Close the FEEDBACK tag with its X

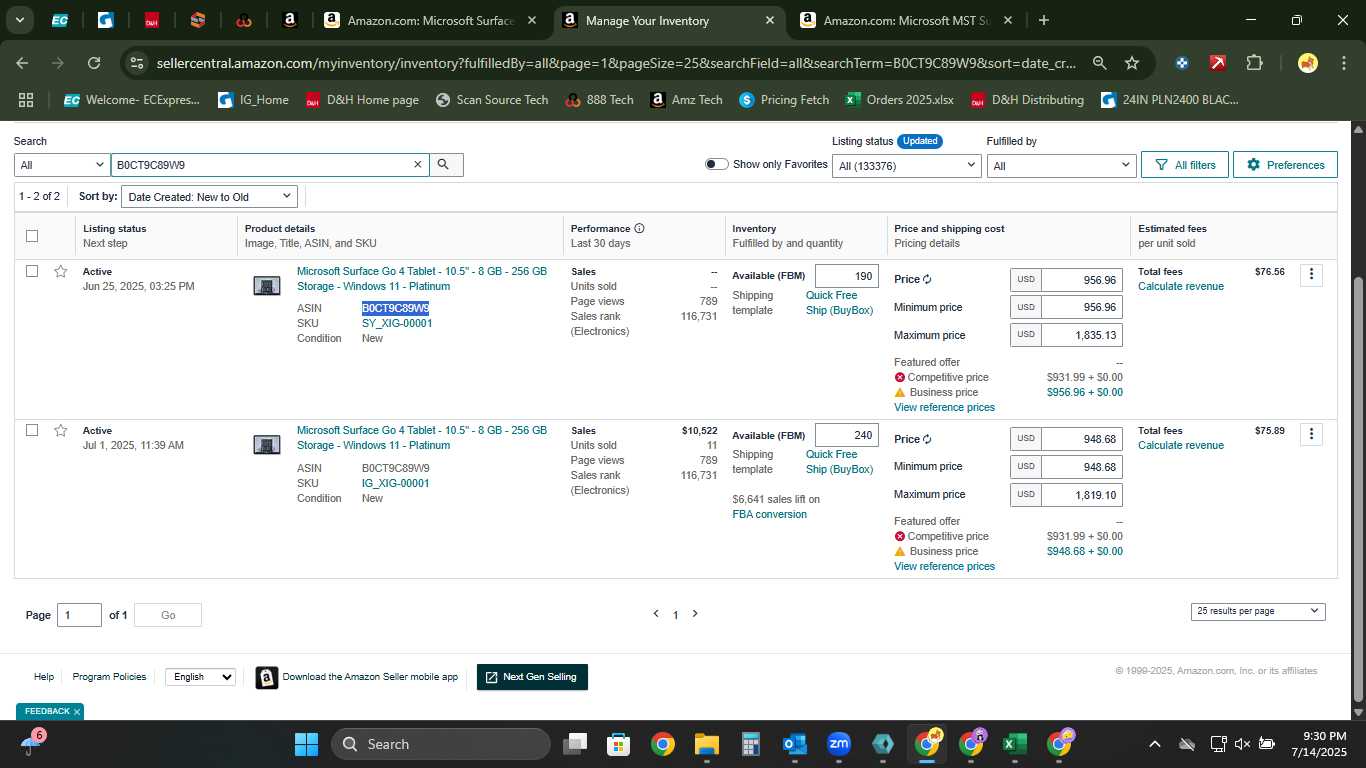pyautogui.click(x=77, y=712)
